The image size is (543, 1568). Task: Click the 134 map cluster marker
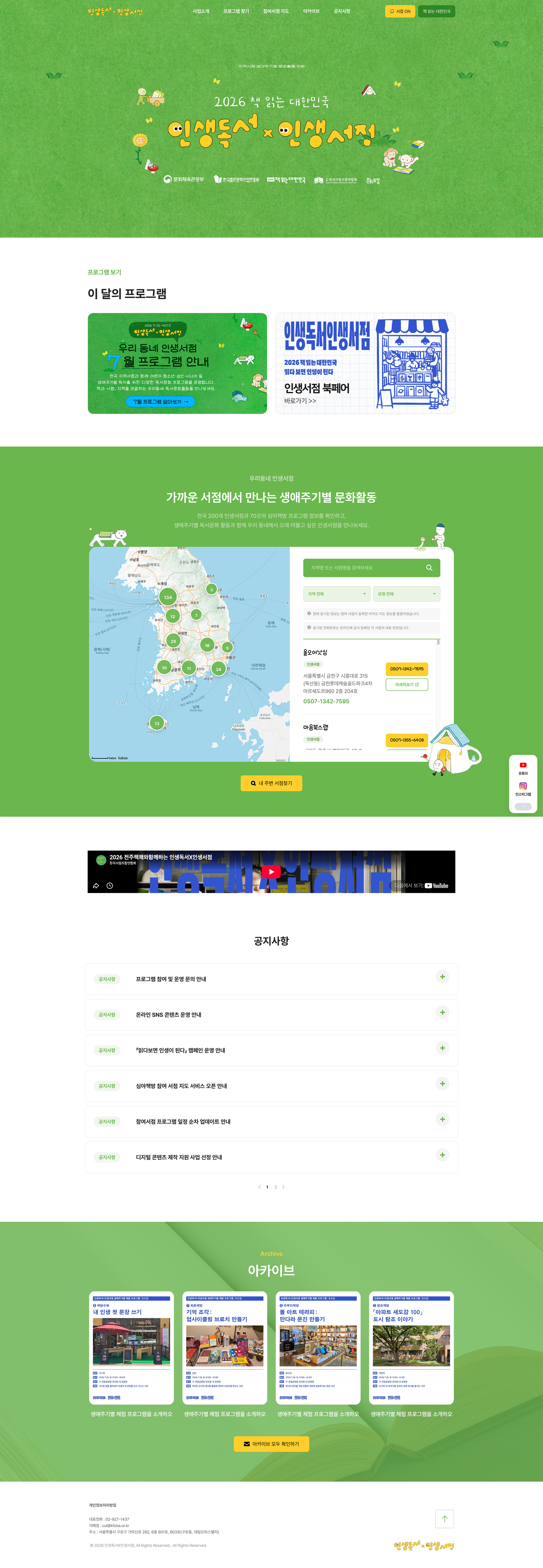pos(168,597)
